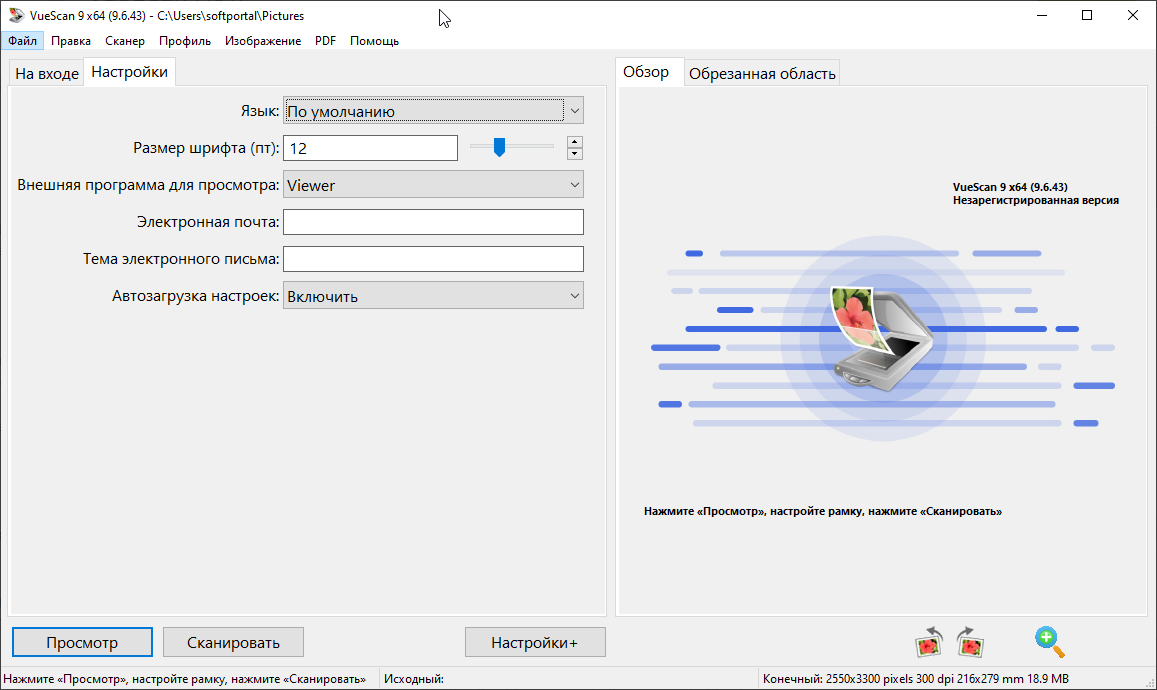1157x690 pixels.
Task: Click the Автозагрузка настроек: label
Action: click(196, 295)
